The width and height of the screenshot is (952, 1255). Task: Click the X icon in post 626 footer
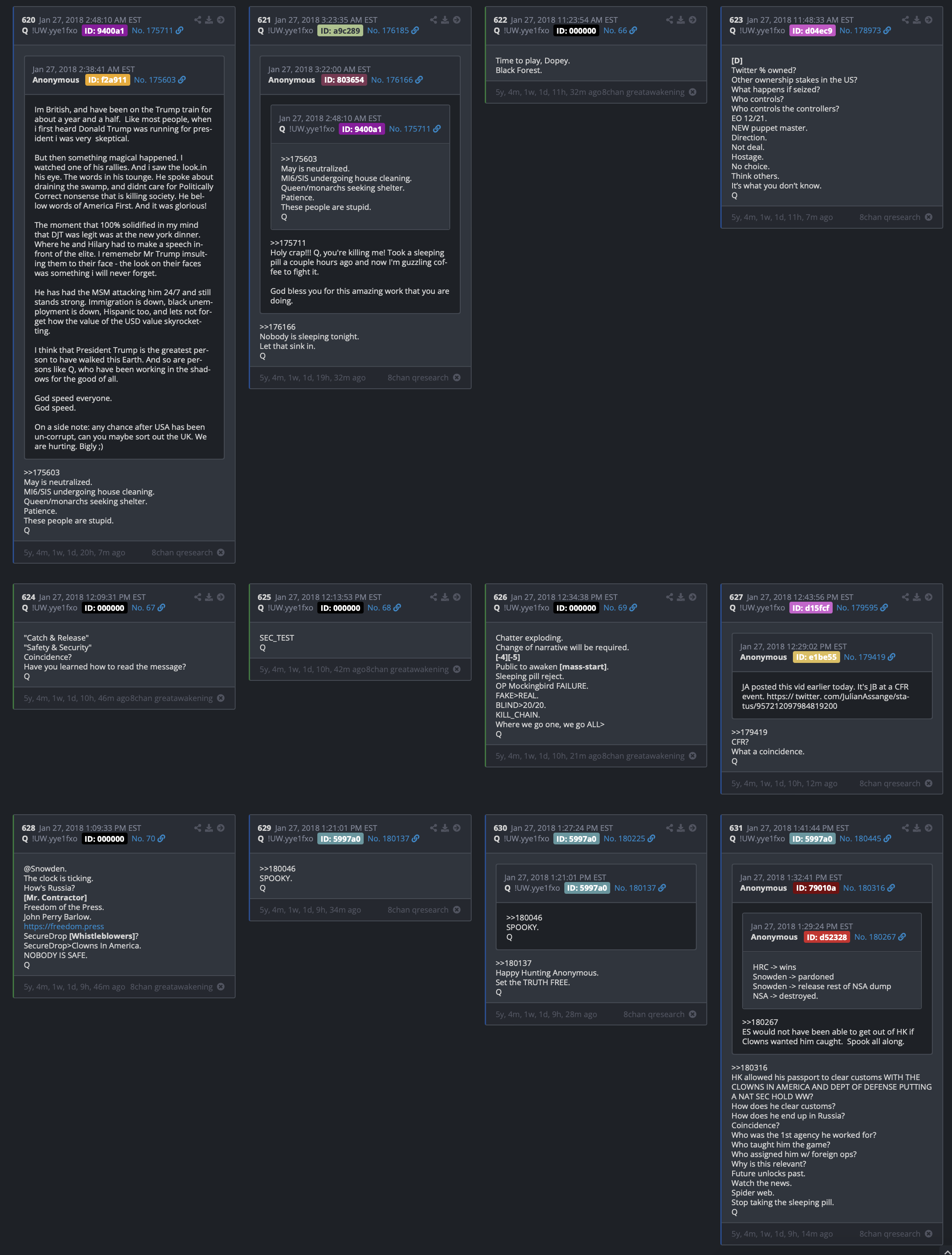693,756
